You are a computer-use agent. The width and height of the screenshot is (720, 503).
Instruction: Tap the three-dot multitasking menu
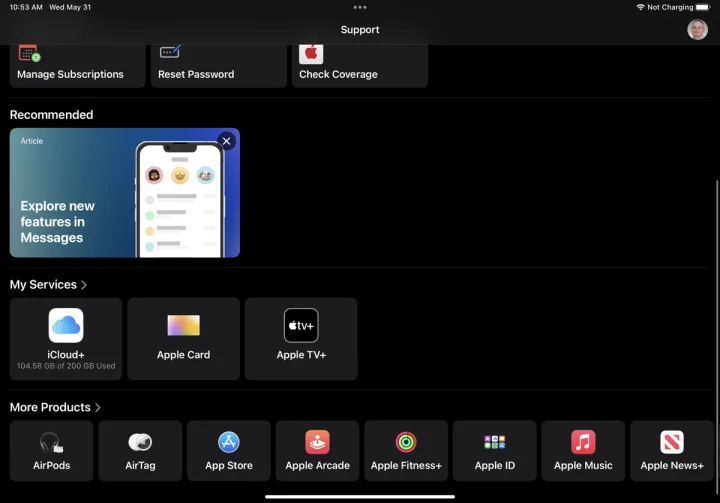pyautogui.click(x=360, y=7)
